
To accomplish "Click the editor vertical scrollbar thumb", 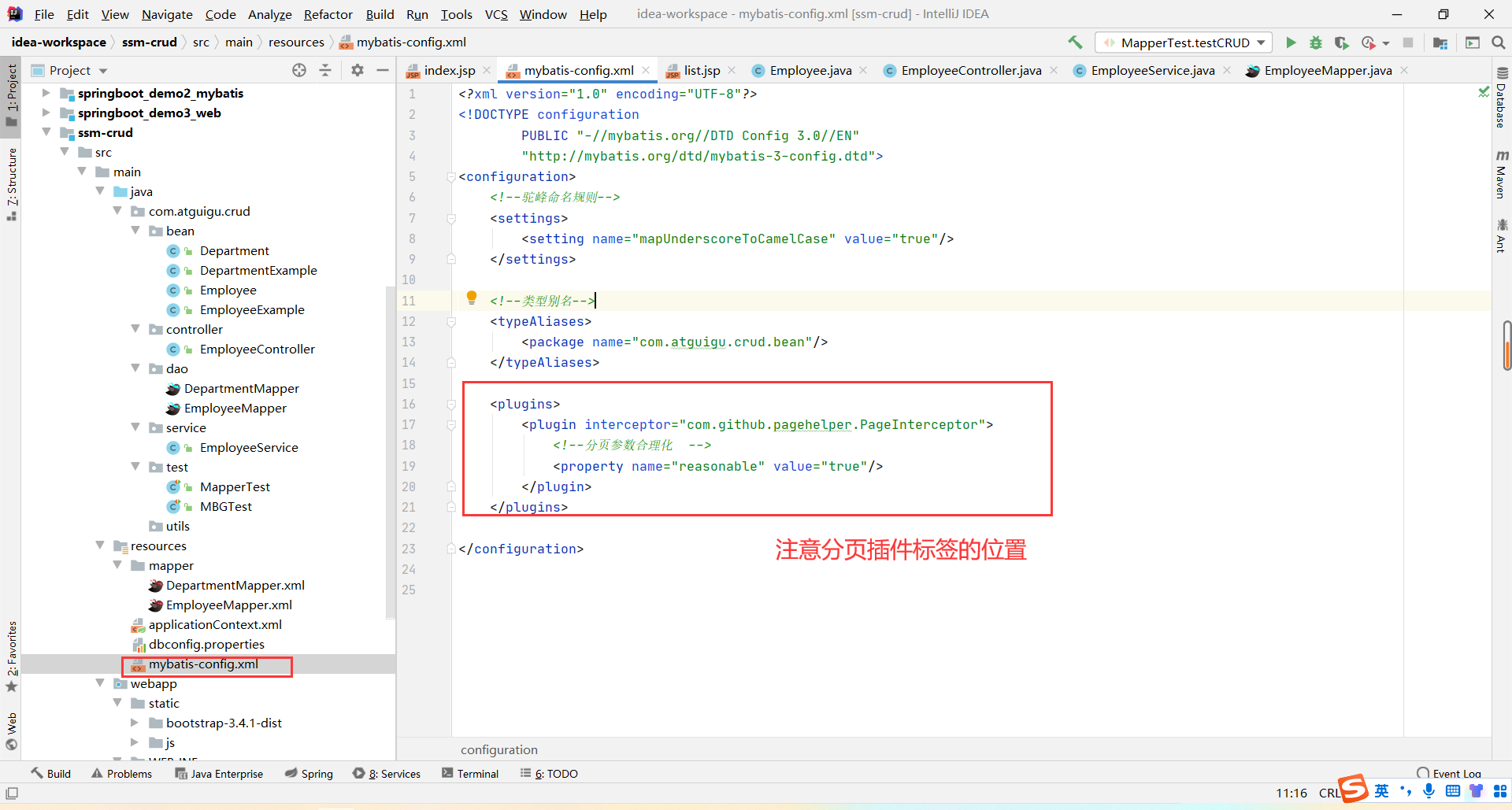I will (1506, 346).
